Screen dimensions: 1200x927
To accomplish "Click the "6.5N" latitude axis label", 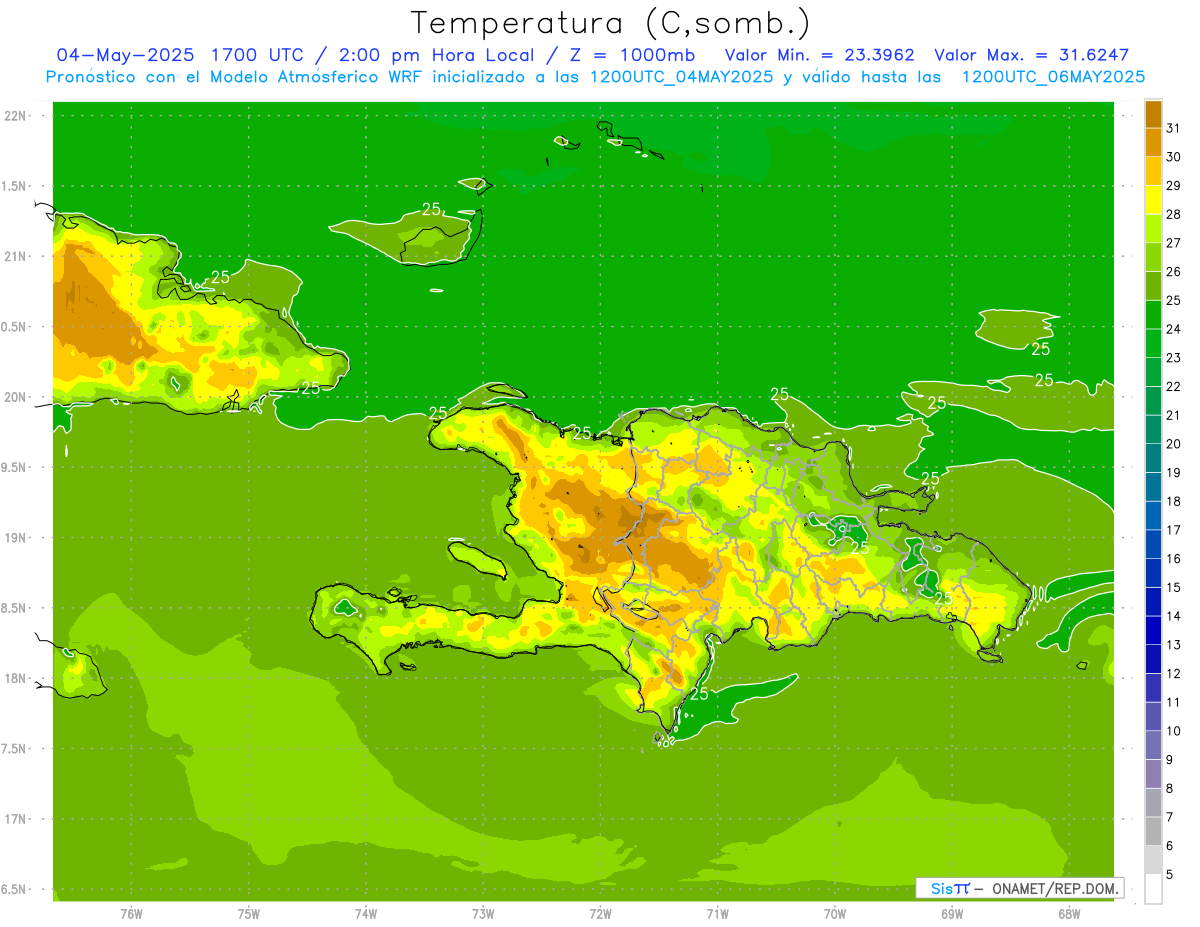I will pos(15,890).
